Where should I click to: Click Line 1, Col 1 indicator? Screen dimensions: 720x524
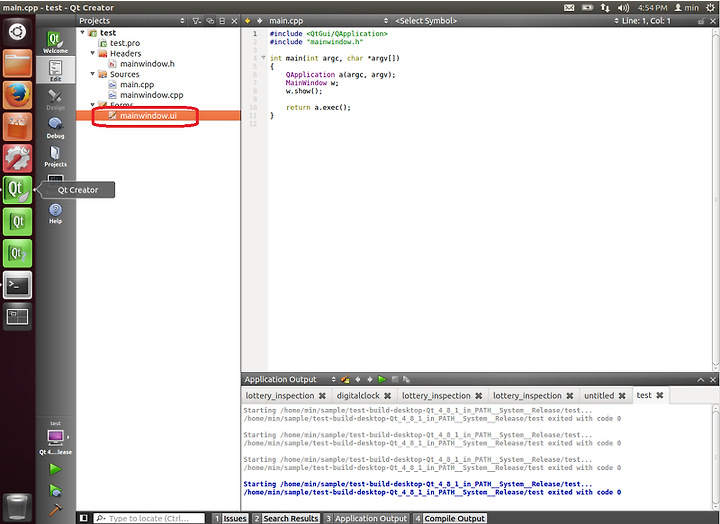(x=646, y=21)
